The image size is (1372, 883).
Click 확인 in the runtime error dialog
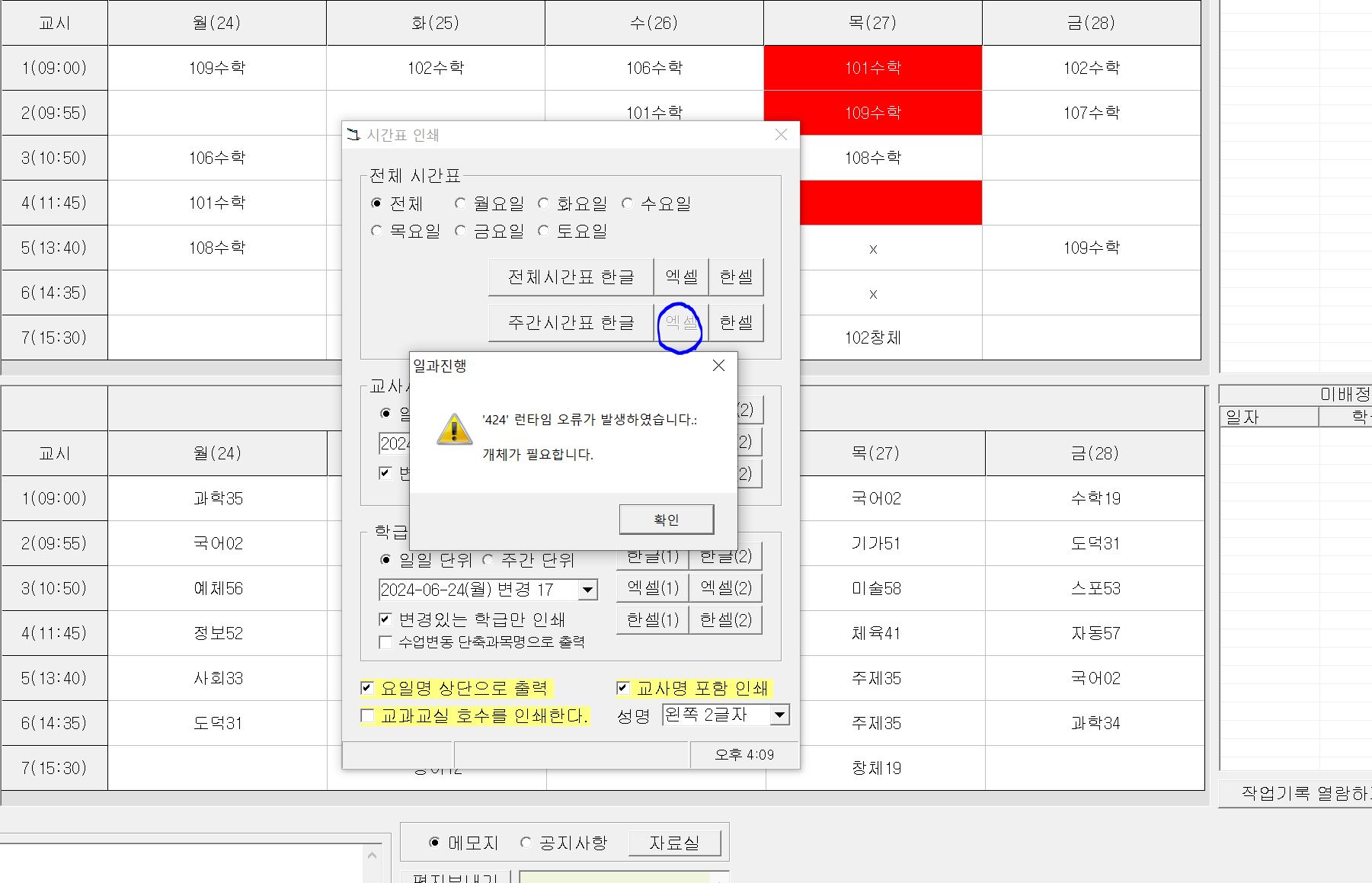coord(667,520)
